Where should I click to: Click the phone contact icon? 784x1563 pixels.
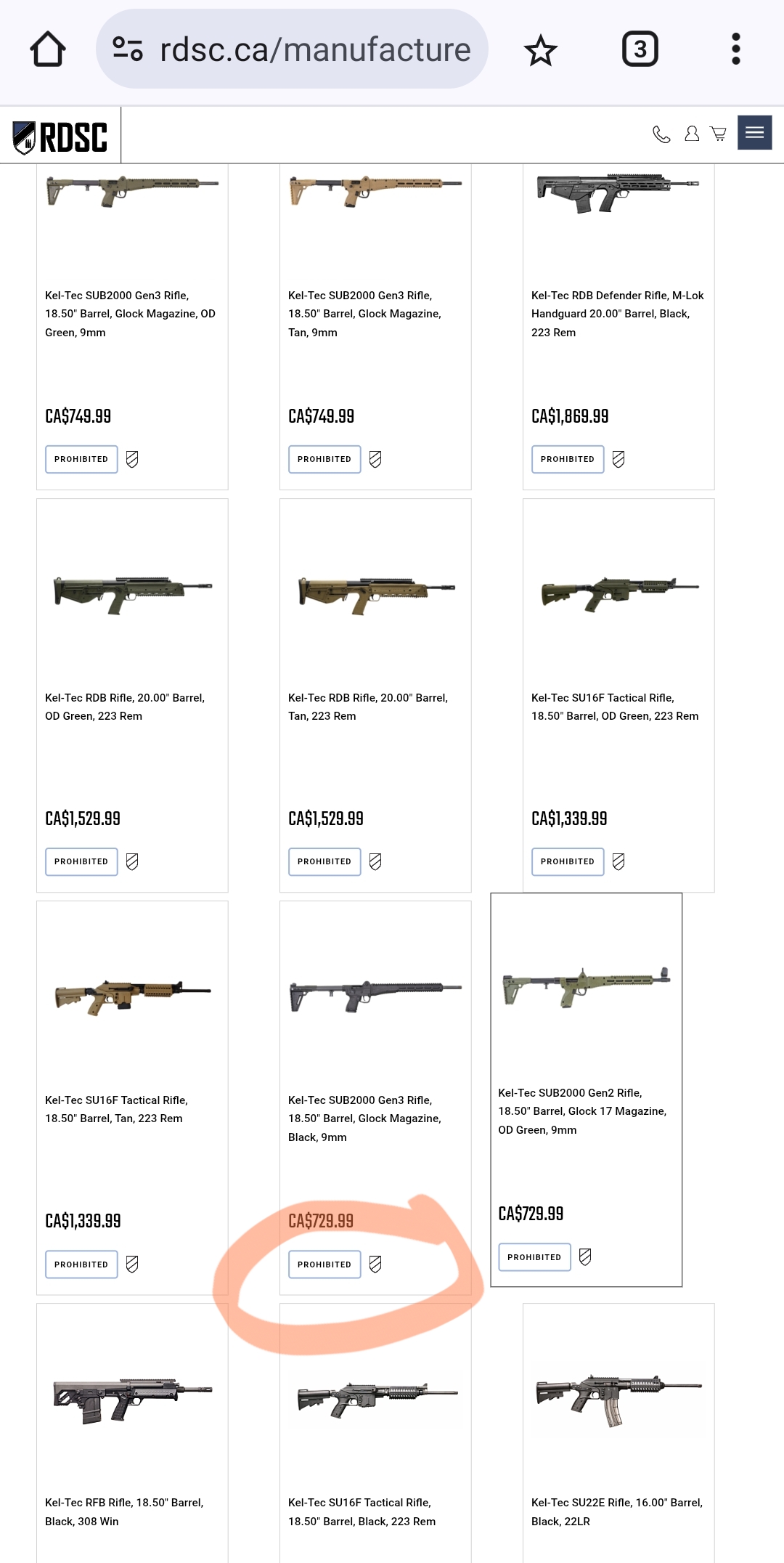click(661, 134)
